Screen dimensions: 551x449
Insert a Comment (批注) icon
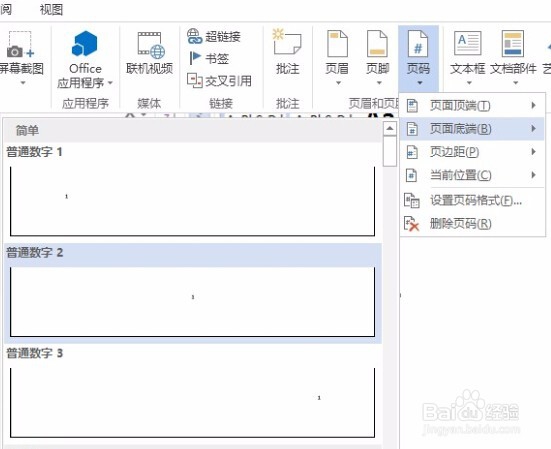tap(287, 42)
